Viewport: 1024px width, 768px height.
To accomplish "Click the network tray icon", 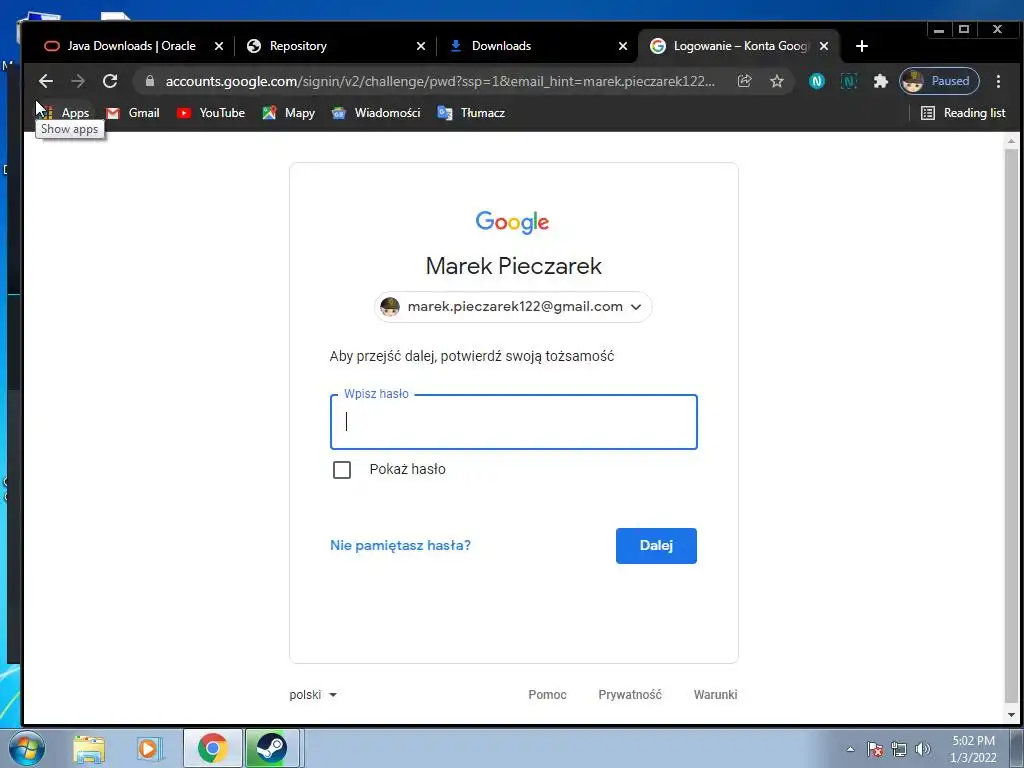I will tap(899, 749).
